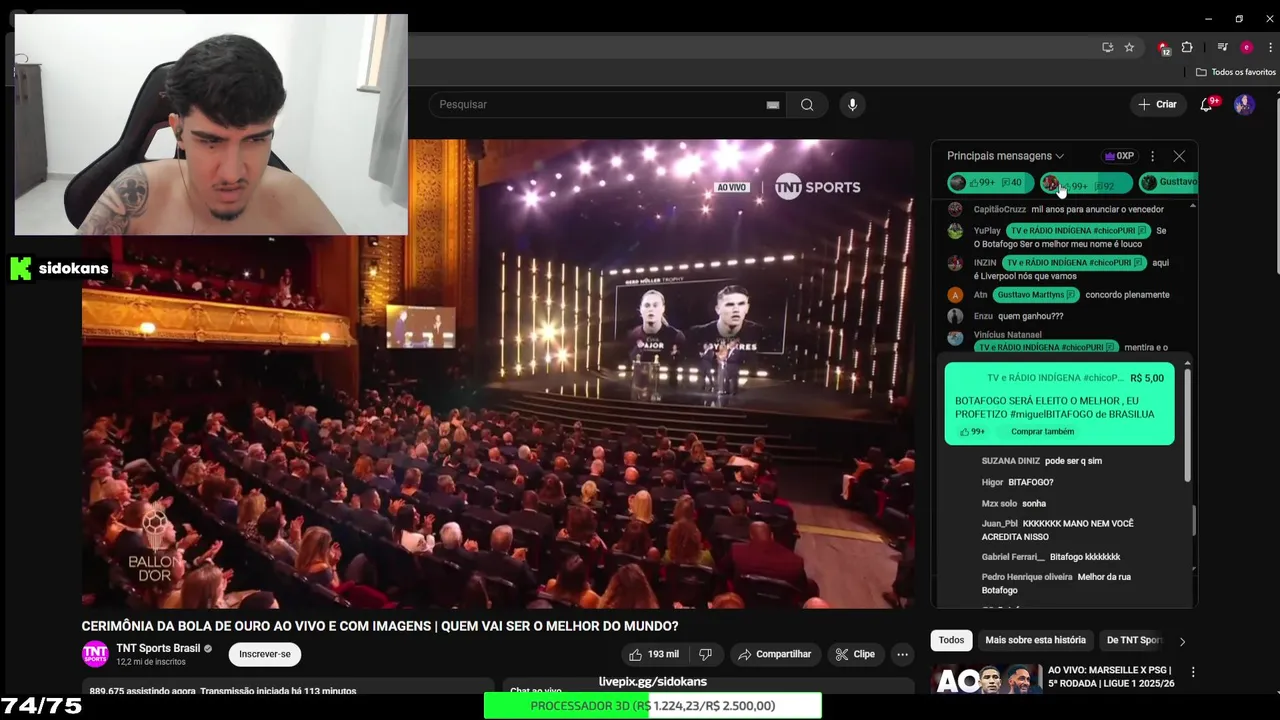Show more filter chips with the right arrow
This screenshot has height=720, width=1280.
[1182, 641]
